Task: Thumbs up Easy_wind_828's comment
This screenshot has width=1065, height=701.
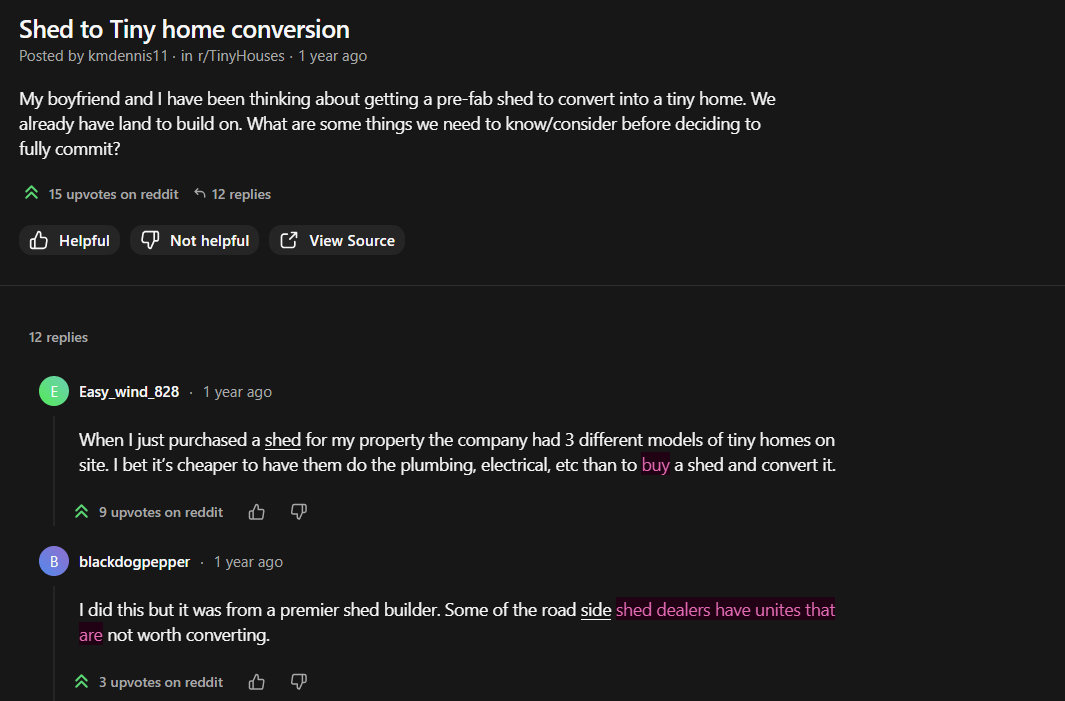Action: click(x=257, y=512)
